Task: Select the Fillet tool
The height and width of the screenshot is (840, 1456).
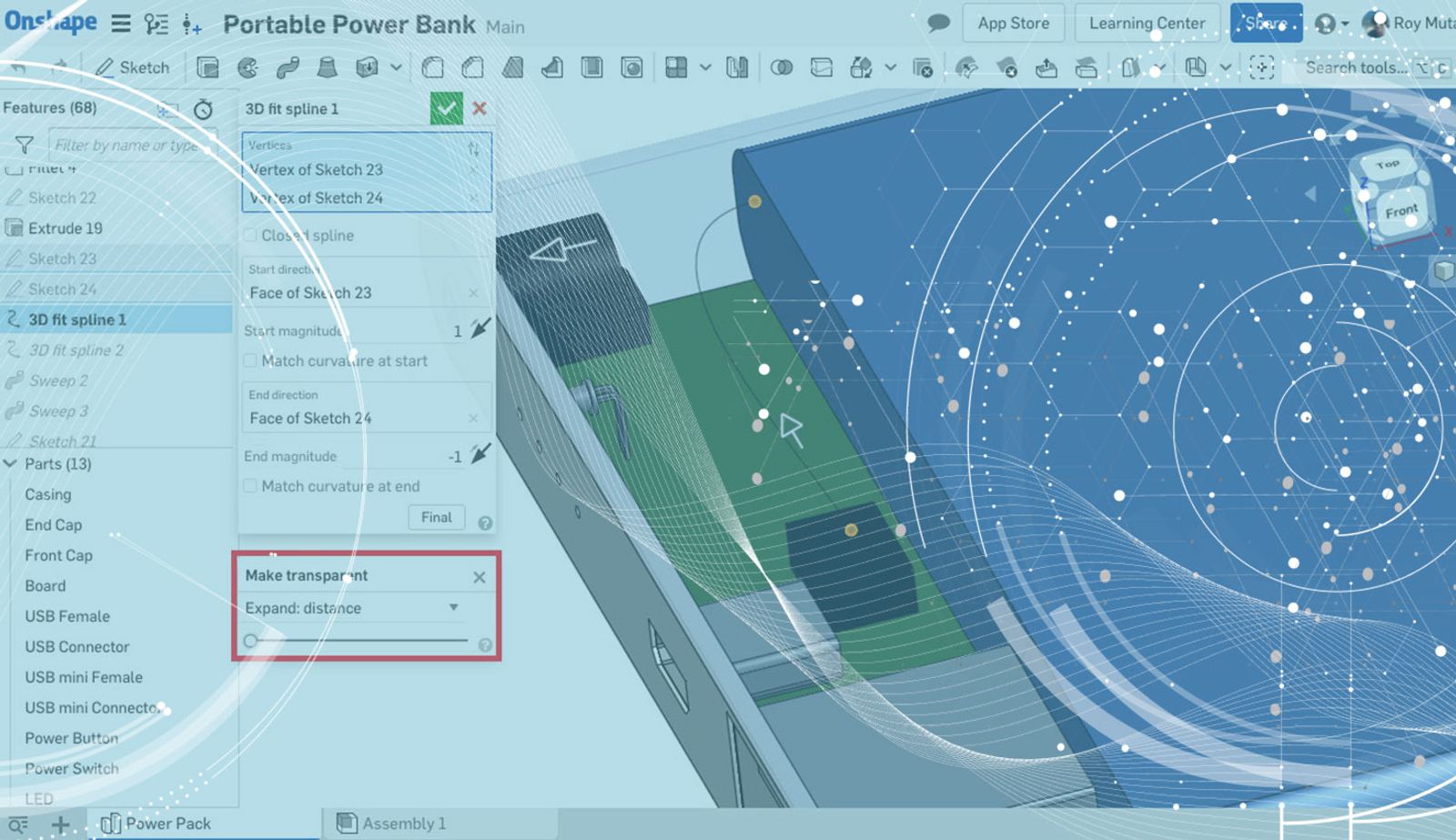Action: (x=433, y=67)
